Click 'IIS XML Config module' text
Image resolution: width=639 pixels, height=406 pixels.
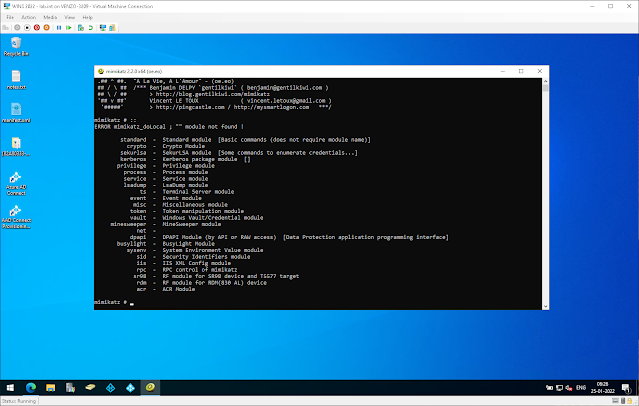196,263
